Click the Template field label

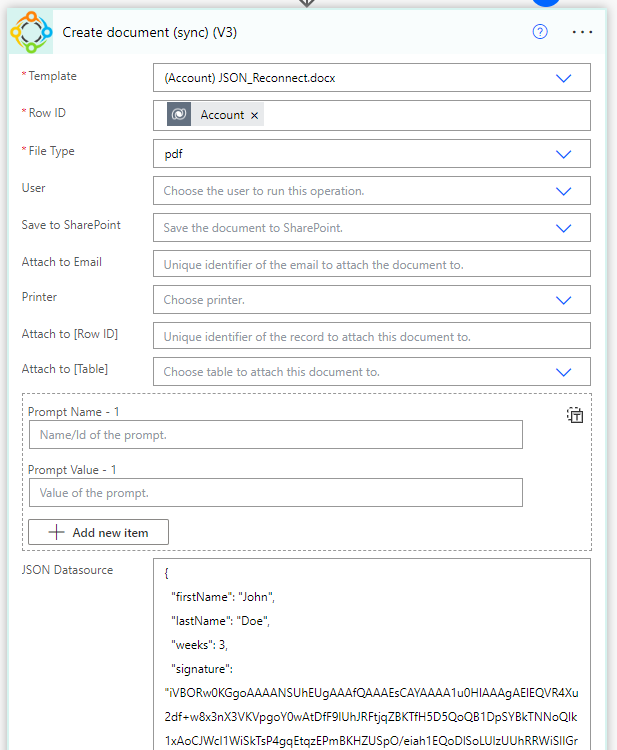52,76
